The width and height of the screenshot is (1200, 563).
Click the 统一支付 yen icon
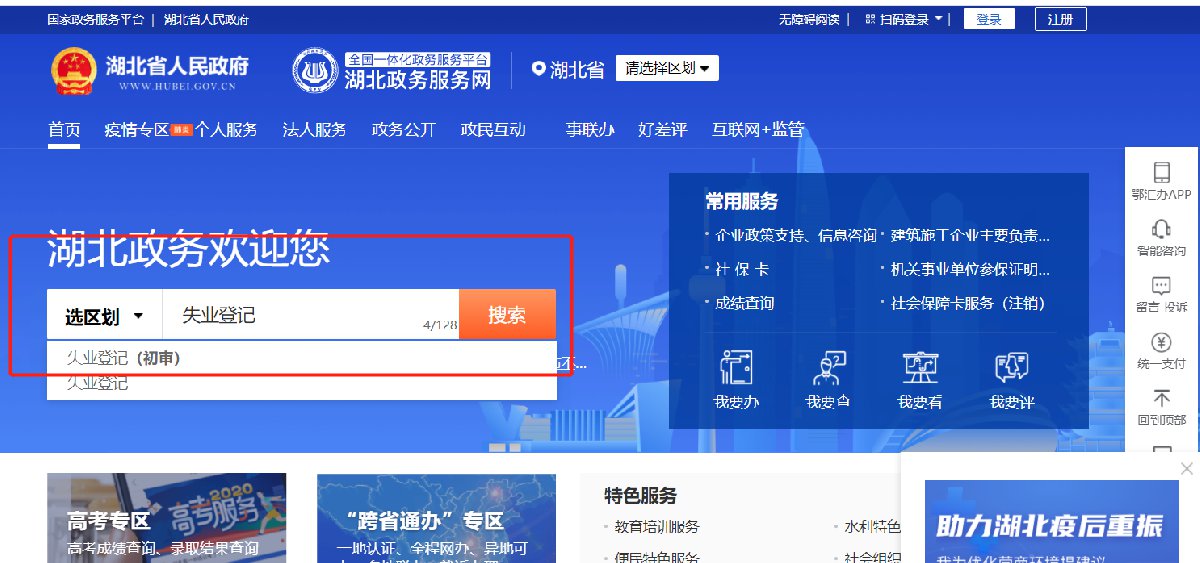click(x=1161, y=341)
